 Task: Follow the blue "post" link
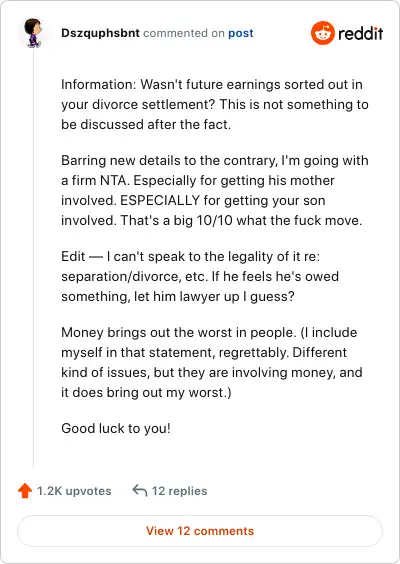(x=241, y=33)
